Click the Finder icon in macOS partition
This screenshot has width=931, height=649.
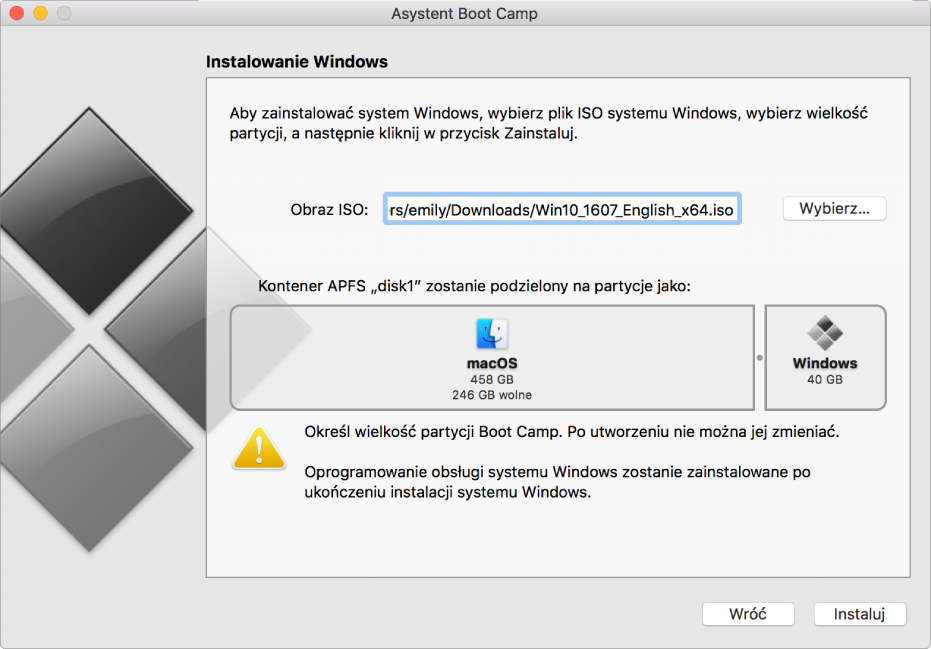point(492,334)
